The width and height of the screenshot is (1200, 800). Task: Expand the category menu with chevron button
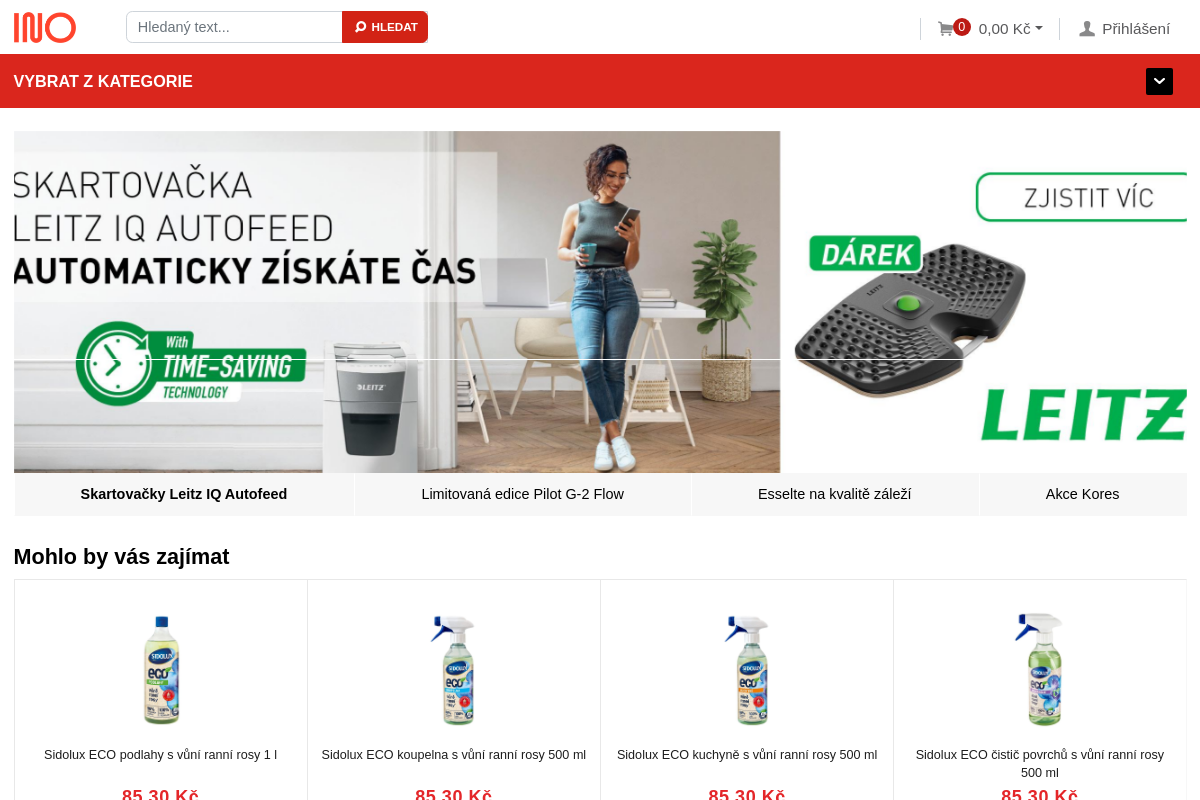point(1159,81)
